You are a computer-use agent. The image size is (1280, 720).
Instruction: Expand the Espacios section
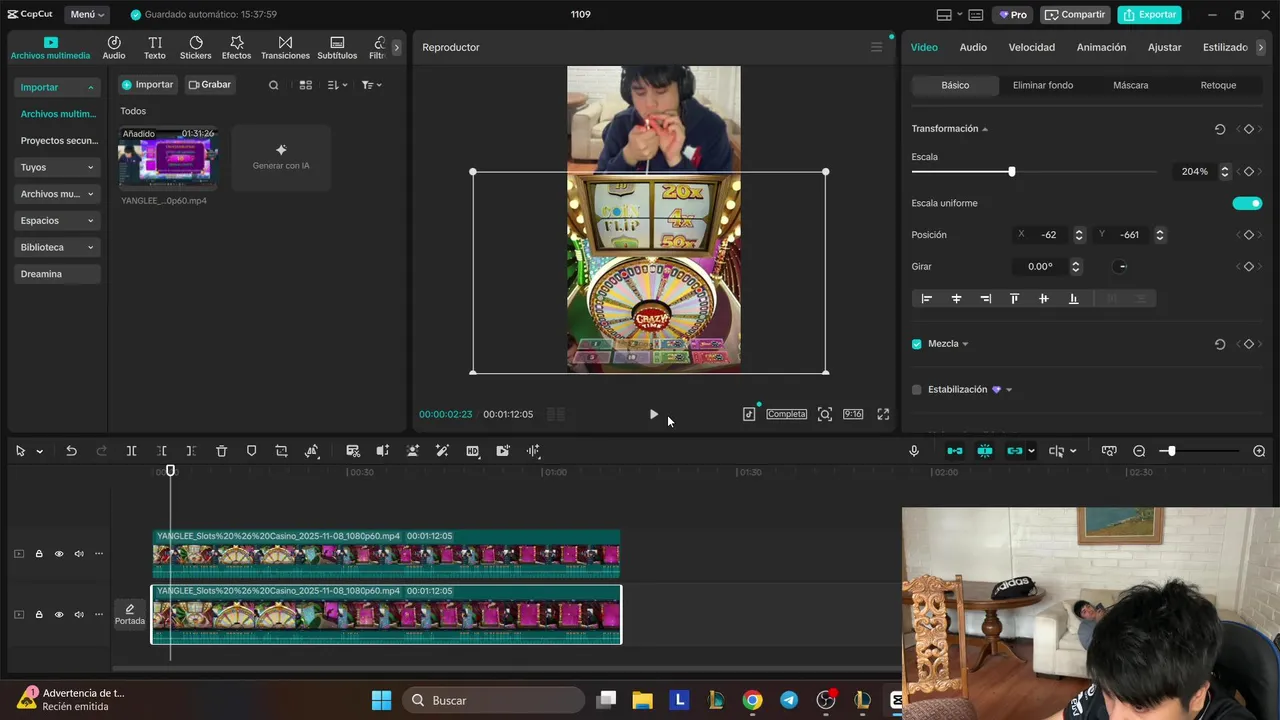click(x=58, y=220)
